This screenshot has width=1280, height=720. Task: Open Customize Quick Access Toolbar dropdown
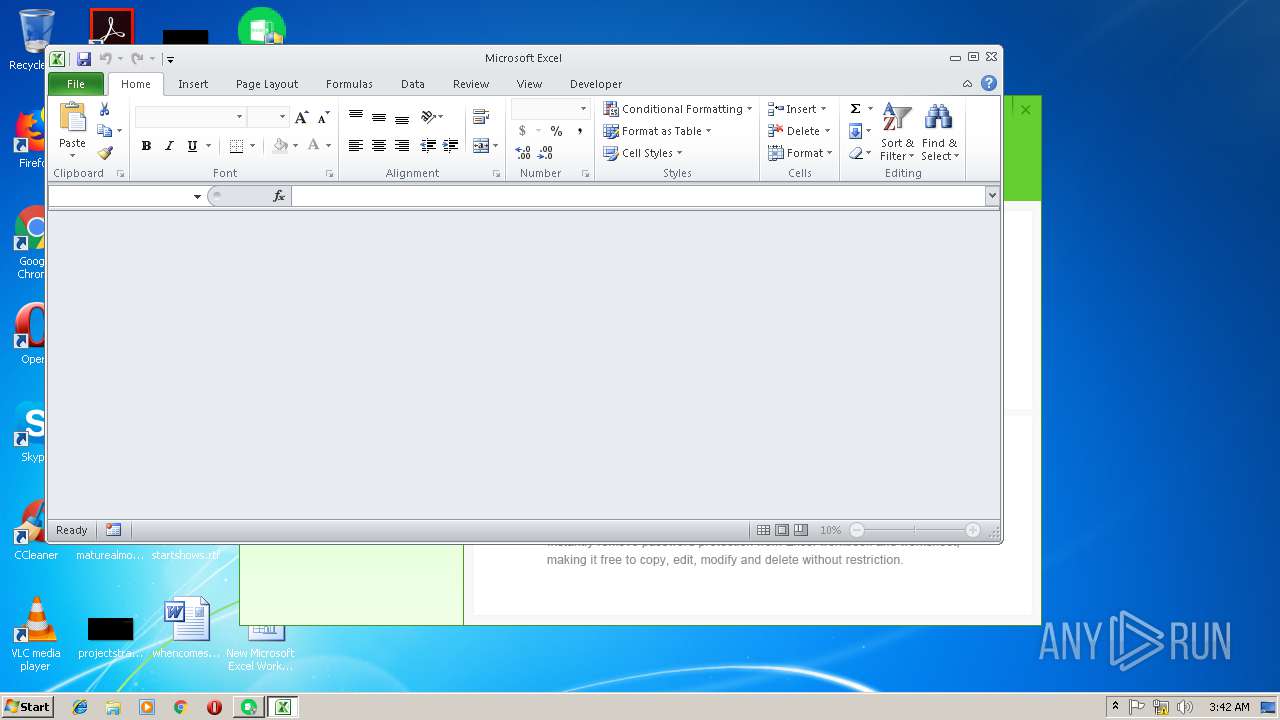[x=170, y=60]
